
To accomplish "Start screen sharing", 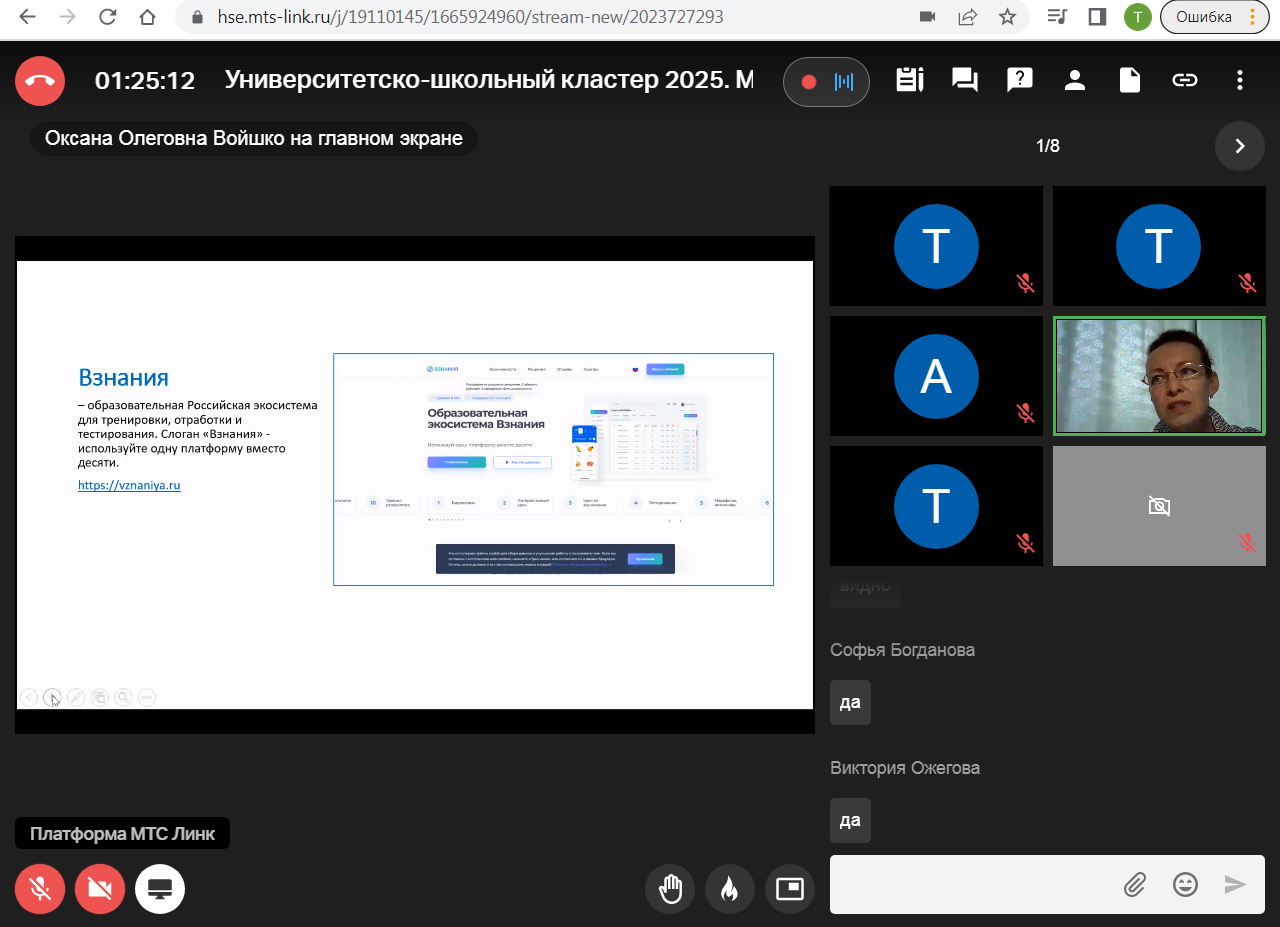I will click(160, 889).
